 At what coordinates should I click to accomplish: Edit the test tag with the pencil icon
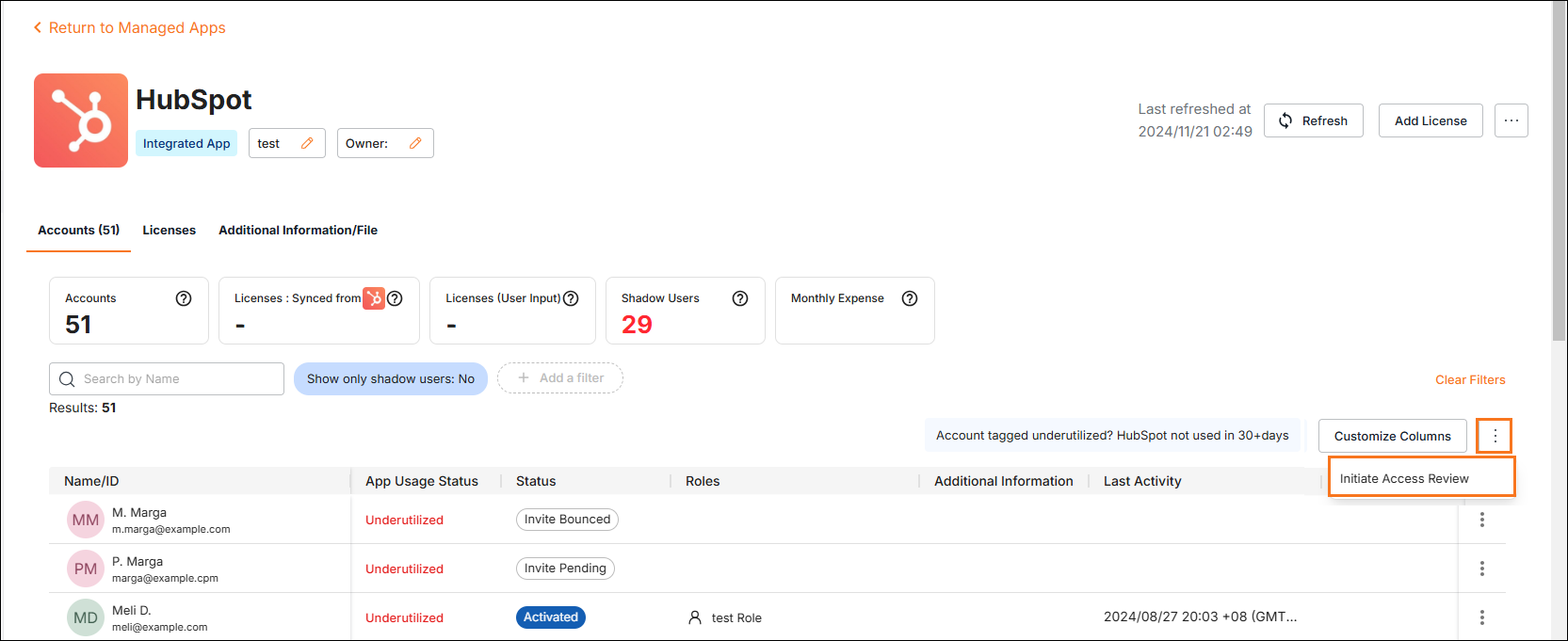(x=307, y=143)
